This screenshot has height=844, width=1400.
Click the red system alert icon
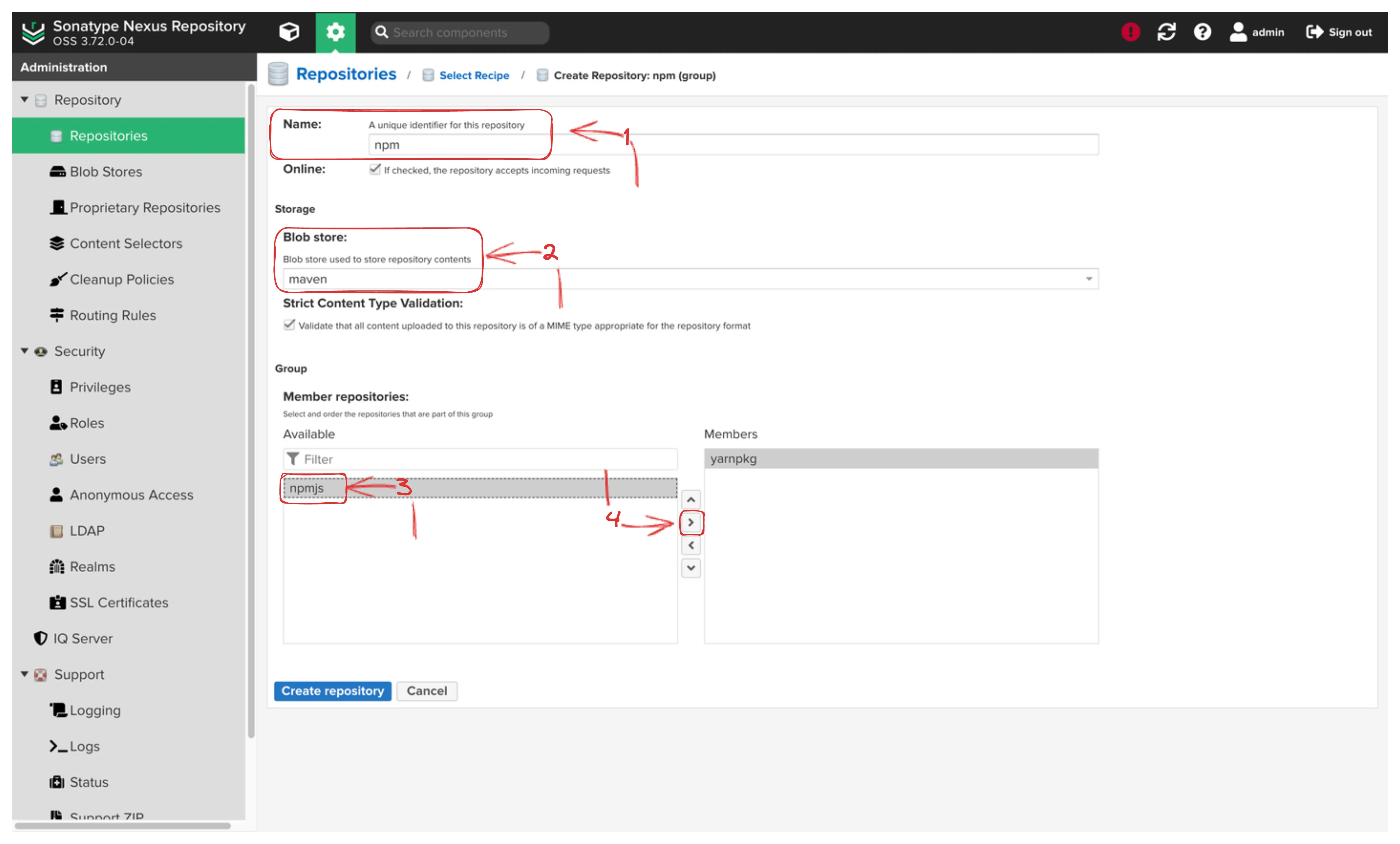[1130, 32]
